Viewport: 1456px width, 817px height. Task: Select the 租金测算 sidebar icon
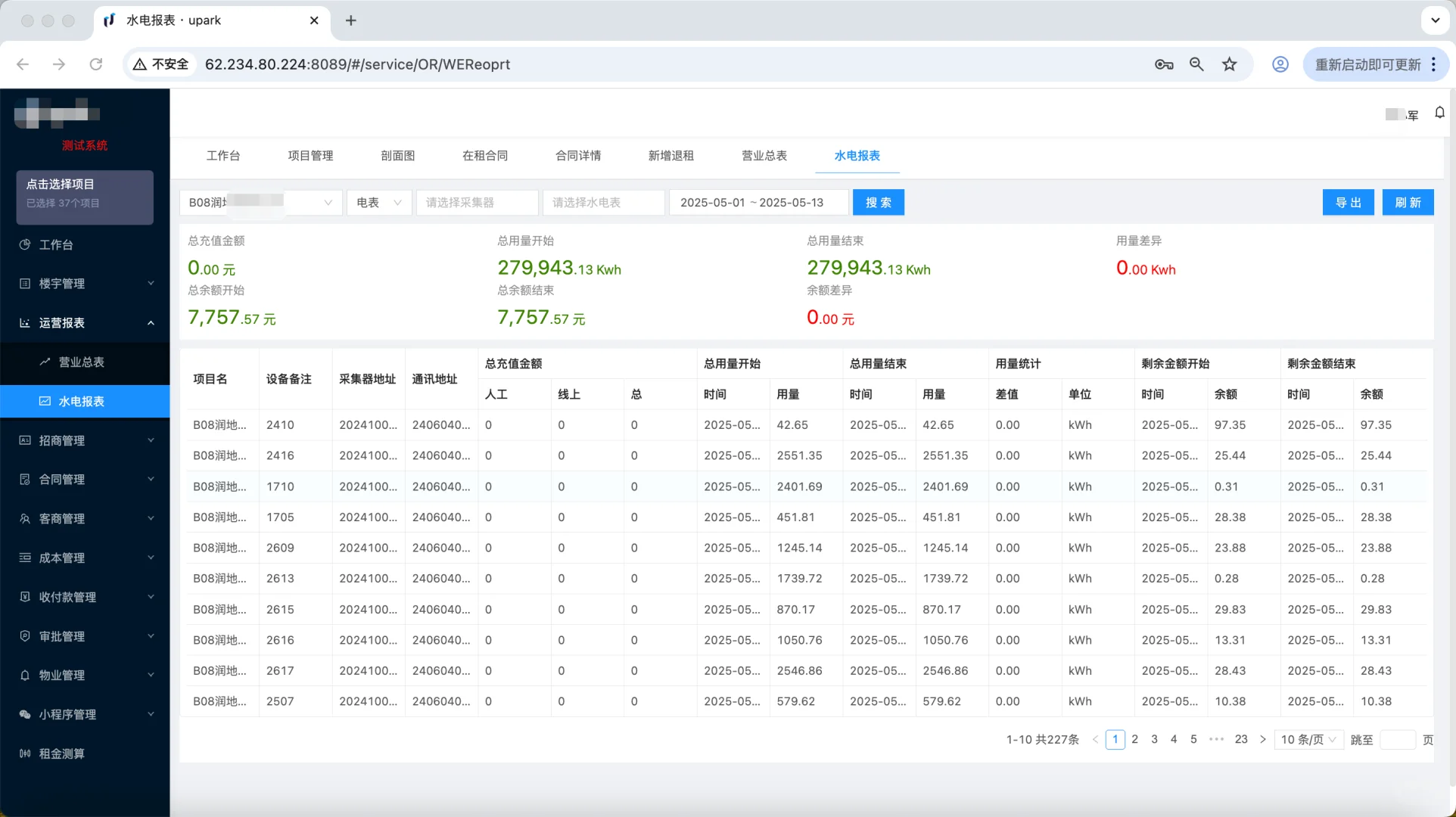click(61, 753)
